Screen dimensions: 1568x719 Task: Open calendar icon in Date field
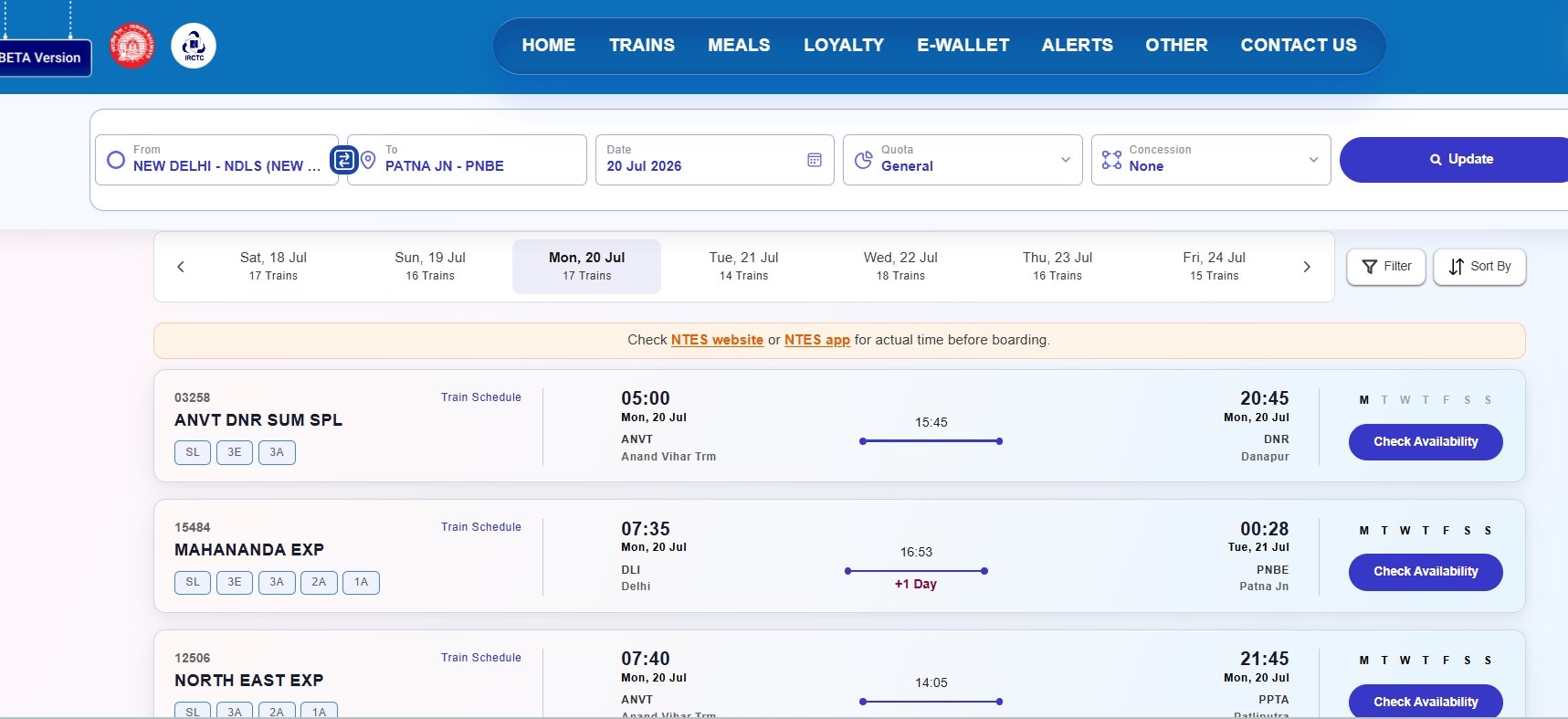[x=815, y=160]
